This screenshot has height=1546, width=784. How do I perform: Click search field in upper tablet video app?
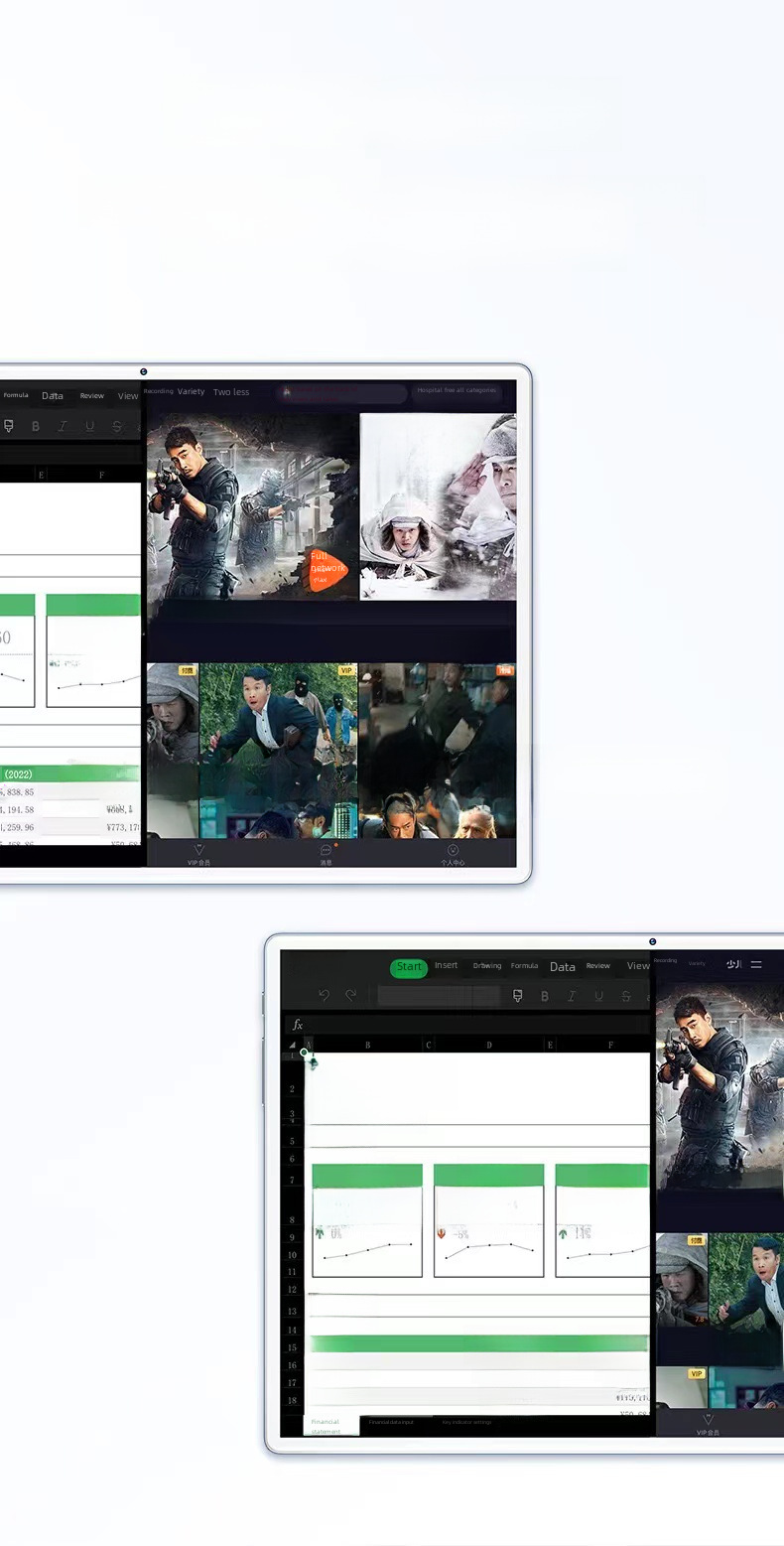(341, 393)
